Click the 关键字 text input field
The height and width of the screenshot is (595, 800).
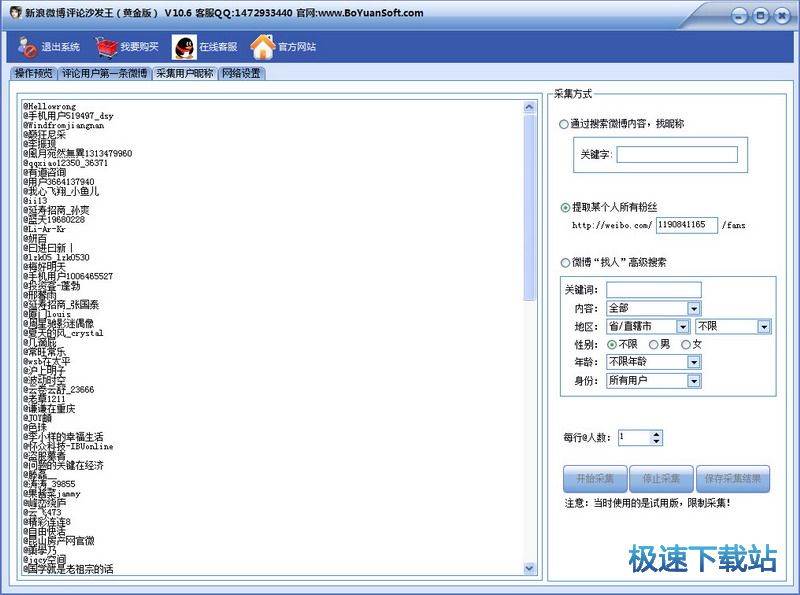[x=677, y=155]
